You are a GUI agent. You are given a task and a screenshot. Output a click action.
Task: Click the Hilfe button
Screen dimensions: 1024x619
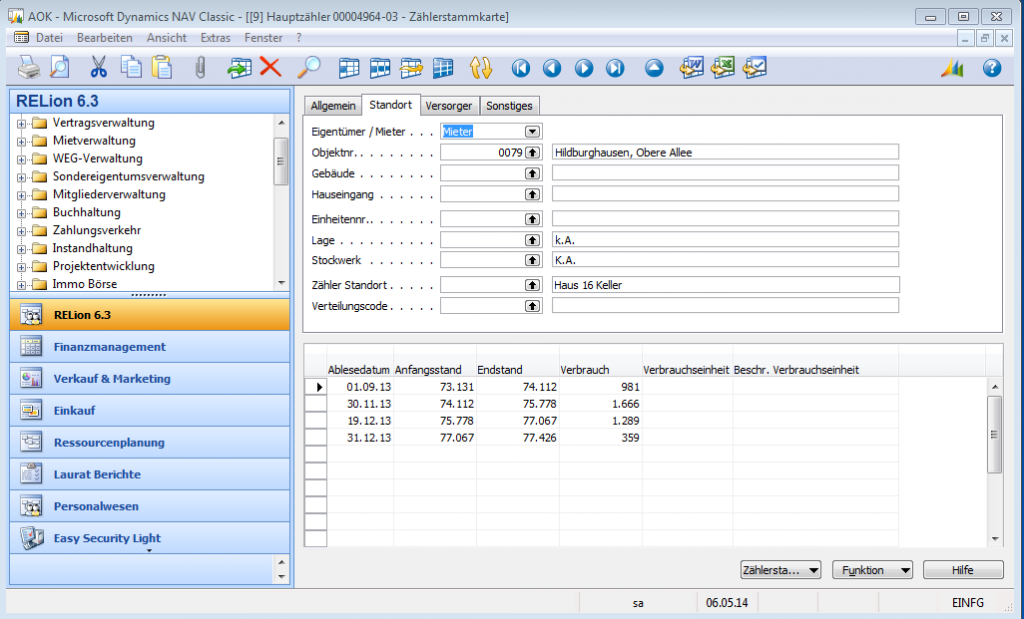coord(963,570)
